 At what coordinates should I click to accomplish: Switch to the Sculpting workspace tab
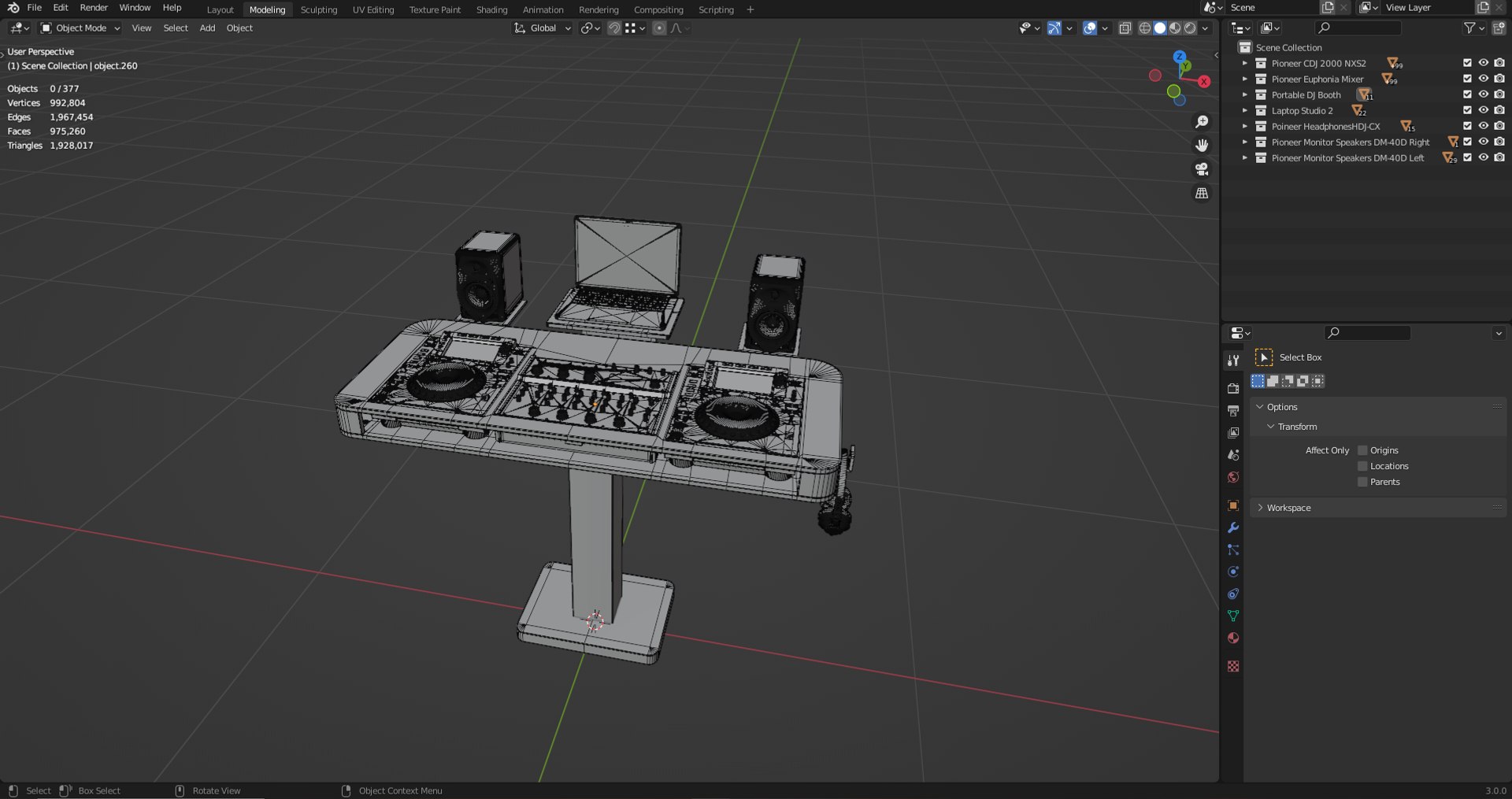point(319,9)
